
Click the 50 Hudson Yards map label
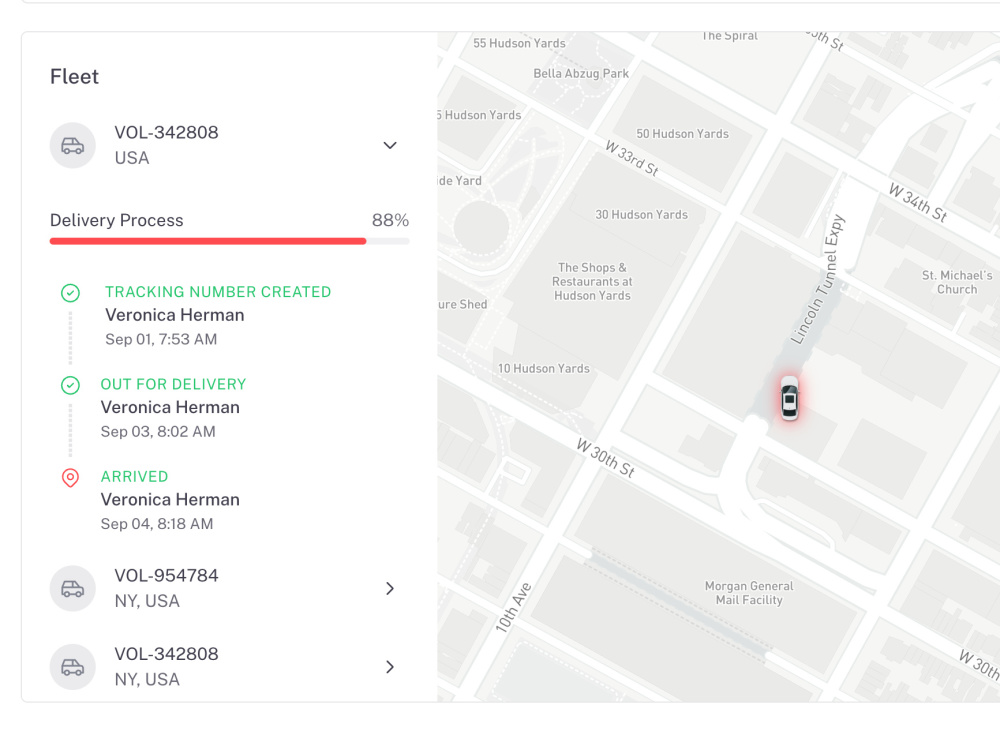[x=682, y=134]
